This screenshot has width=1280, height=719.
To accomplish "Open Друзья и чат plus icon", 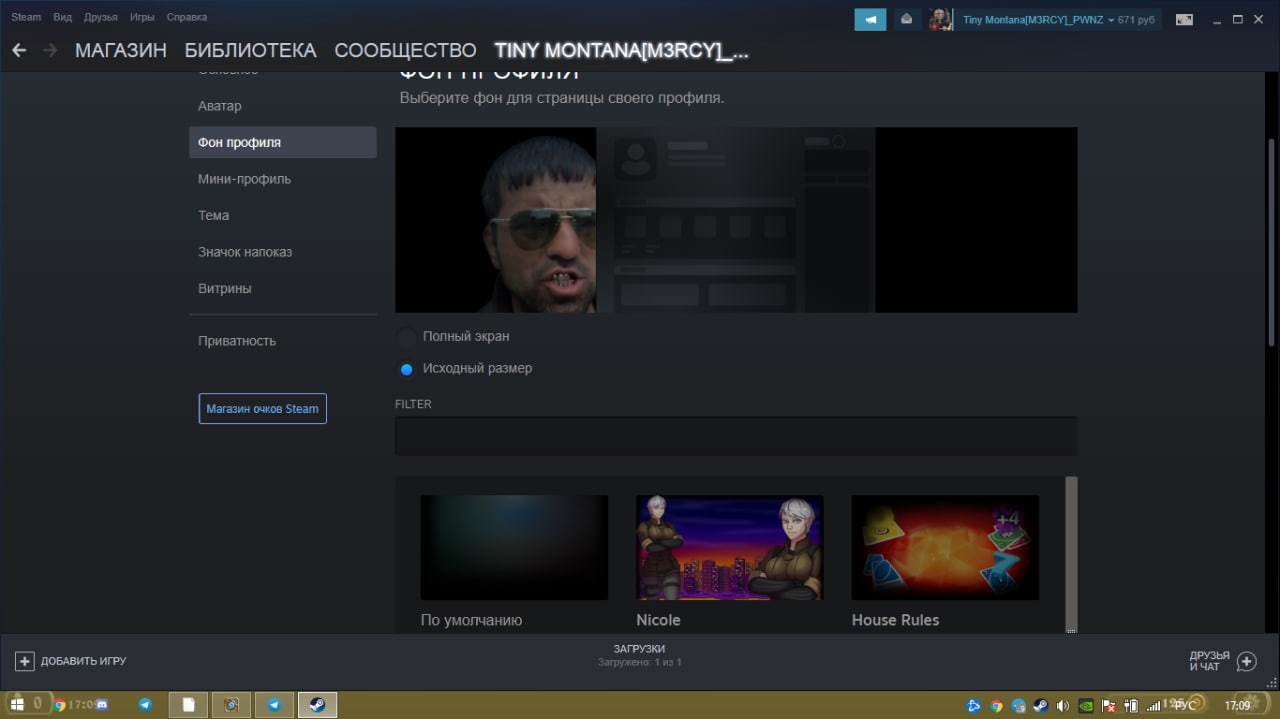I will (x=1246, y=661).
